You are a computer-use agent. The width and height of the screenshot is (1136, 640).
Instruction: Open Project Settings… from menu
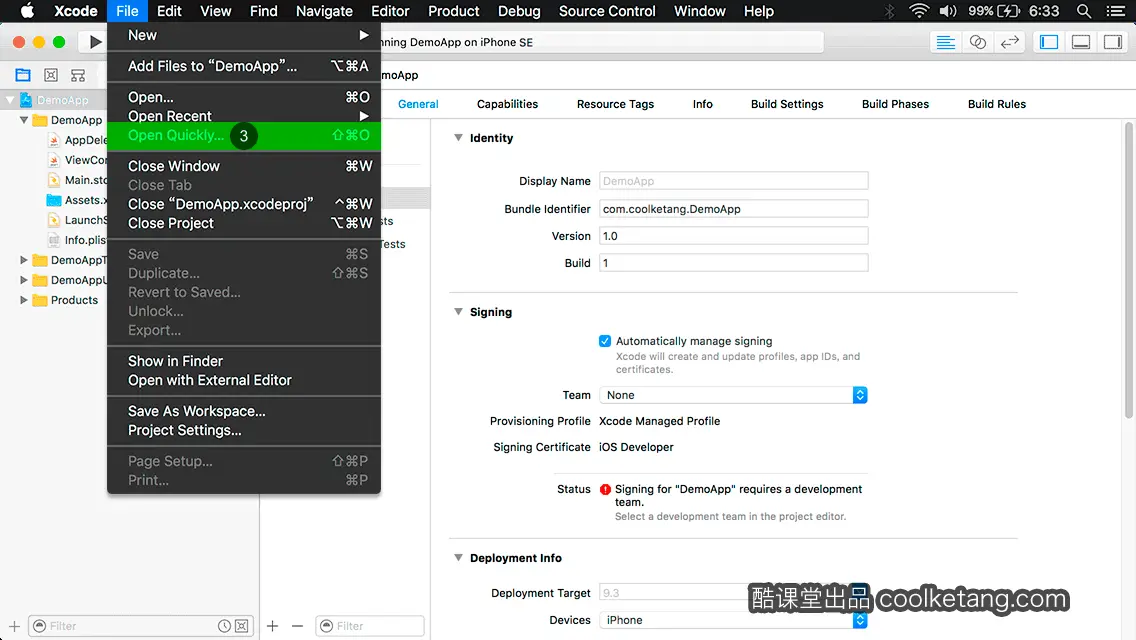click(x=243, y=430)
